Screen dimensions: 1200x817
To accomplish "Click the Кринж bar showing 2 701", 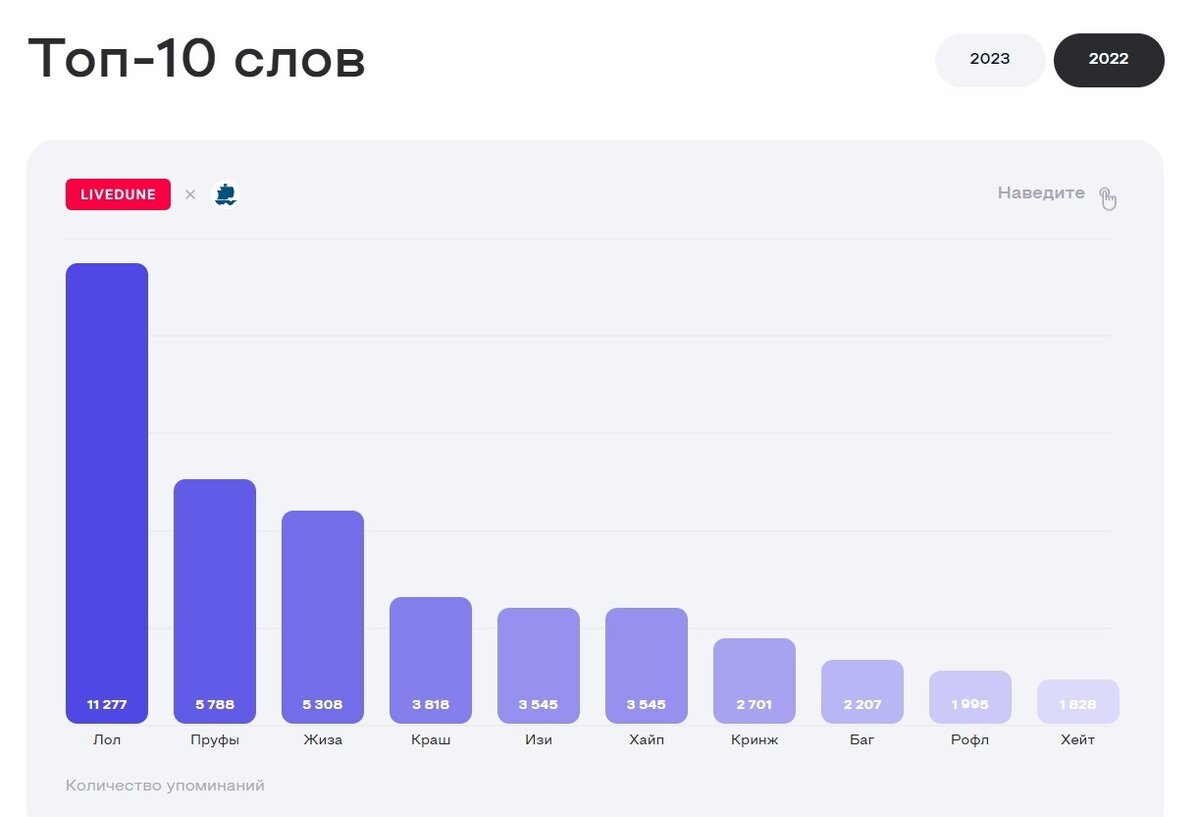I will tap(755, 681).
